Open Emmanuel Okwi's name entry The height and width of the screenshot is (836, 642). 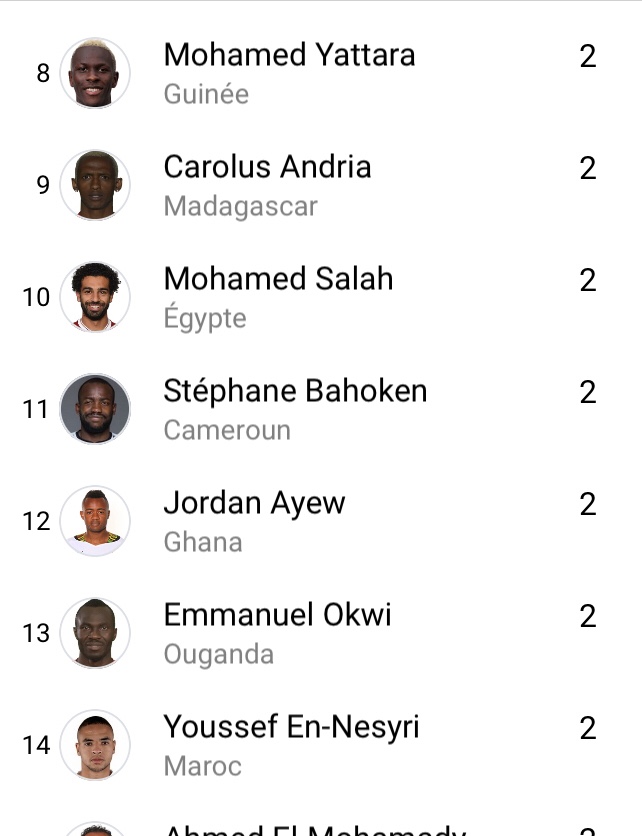pos(277,615)
